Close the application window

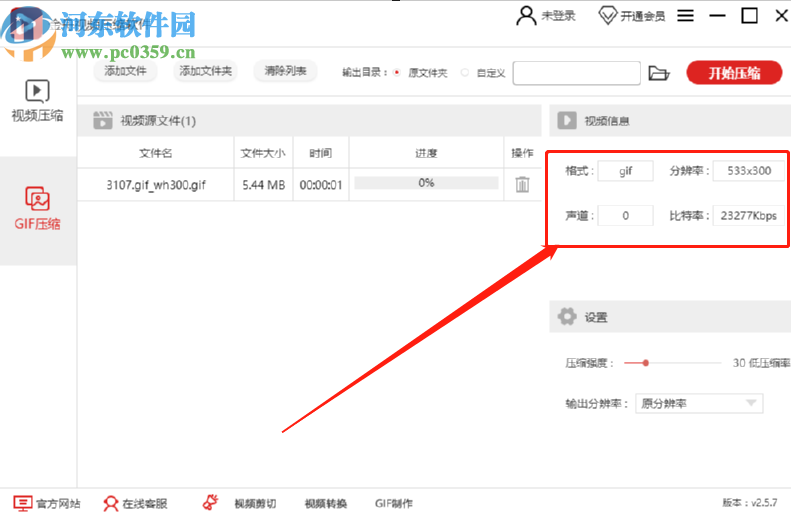point(781,16)
